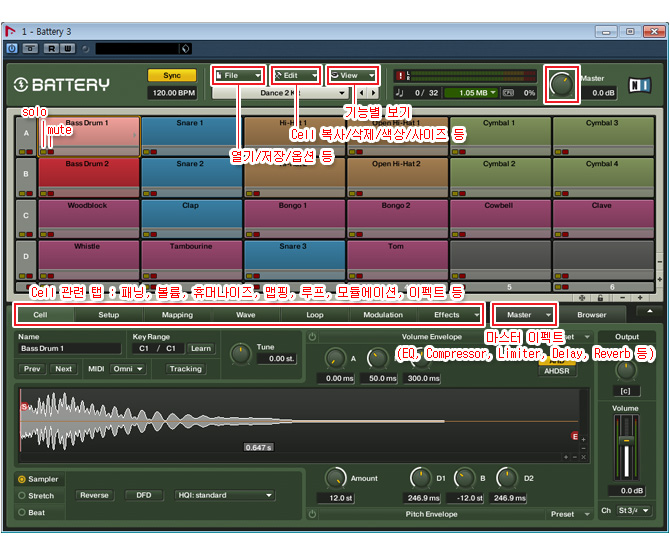The width and height of the screenshot is (670, 549).
Task: Adjust the Pitch Envelope D1 knob
Action: click(x=421, y=478)
